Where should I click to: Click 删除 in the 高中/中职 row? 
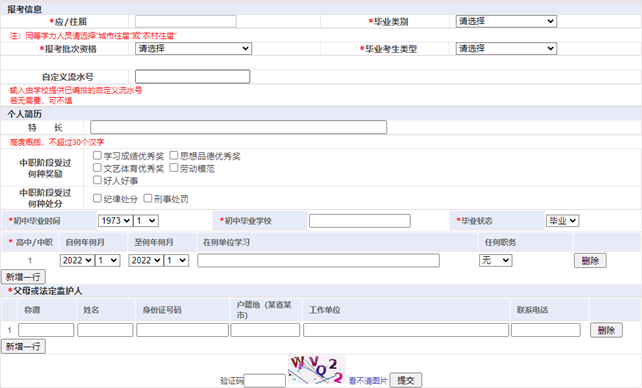[590, 261]
